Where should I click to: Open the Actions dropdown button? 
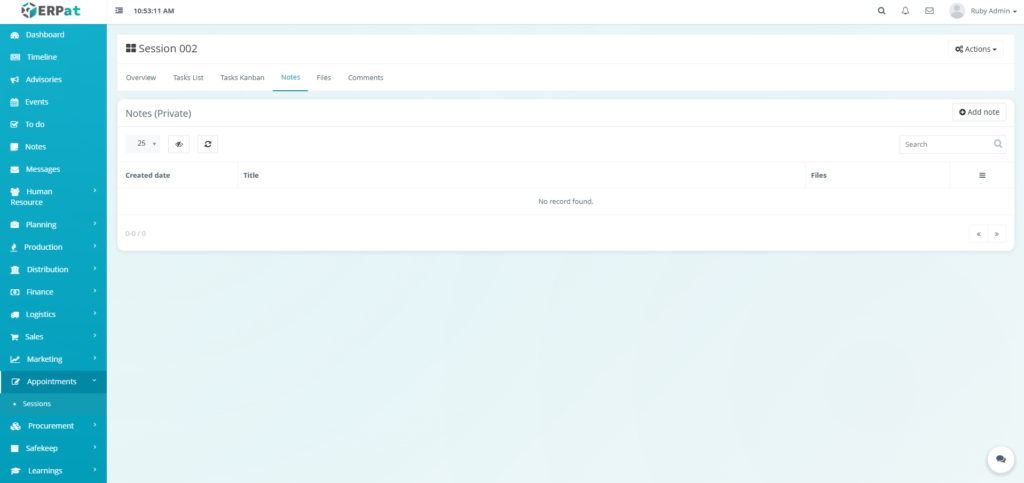(x=976, y=49)
